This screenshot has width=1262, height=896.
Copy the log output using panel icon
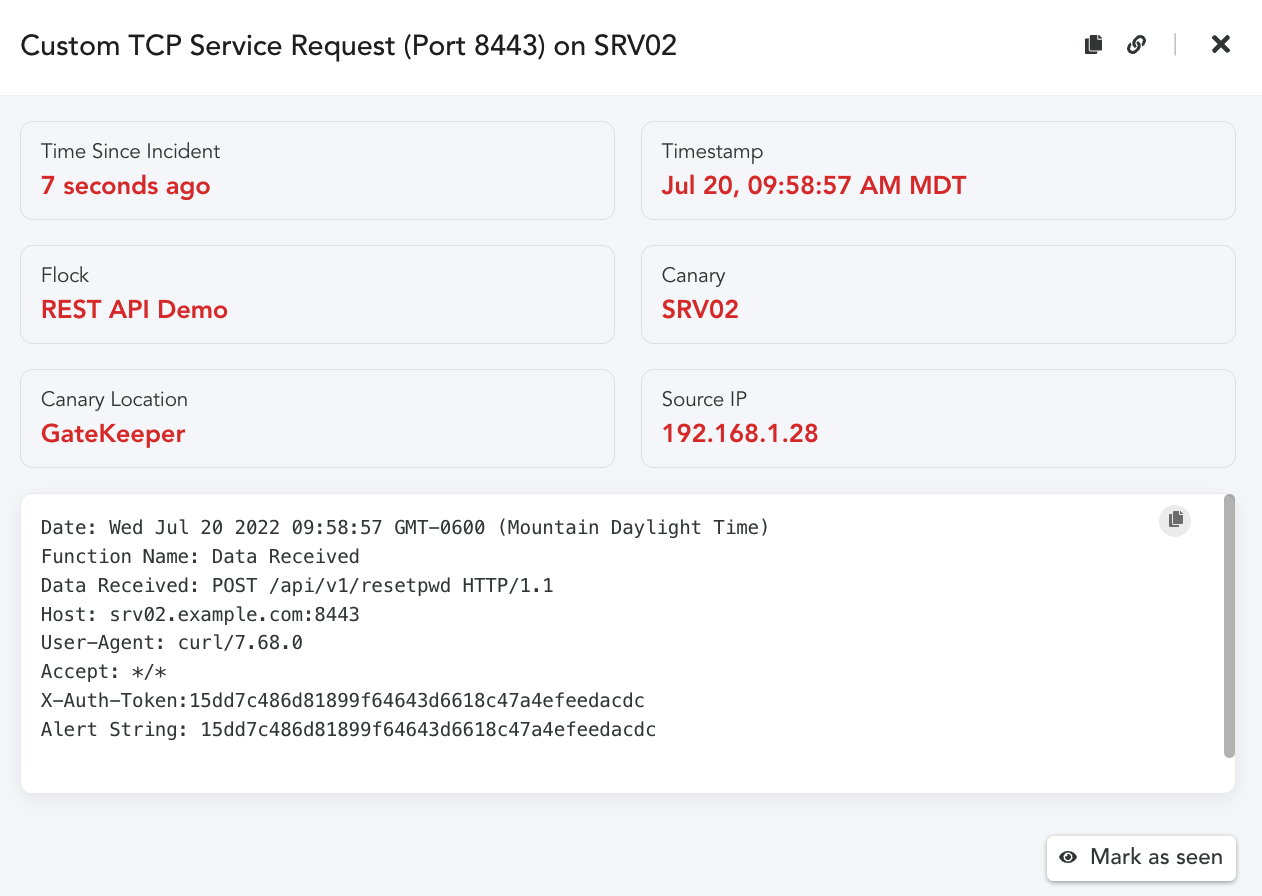pos(1175,519)
